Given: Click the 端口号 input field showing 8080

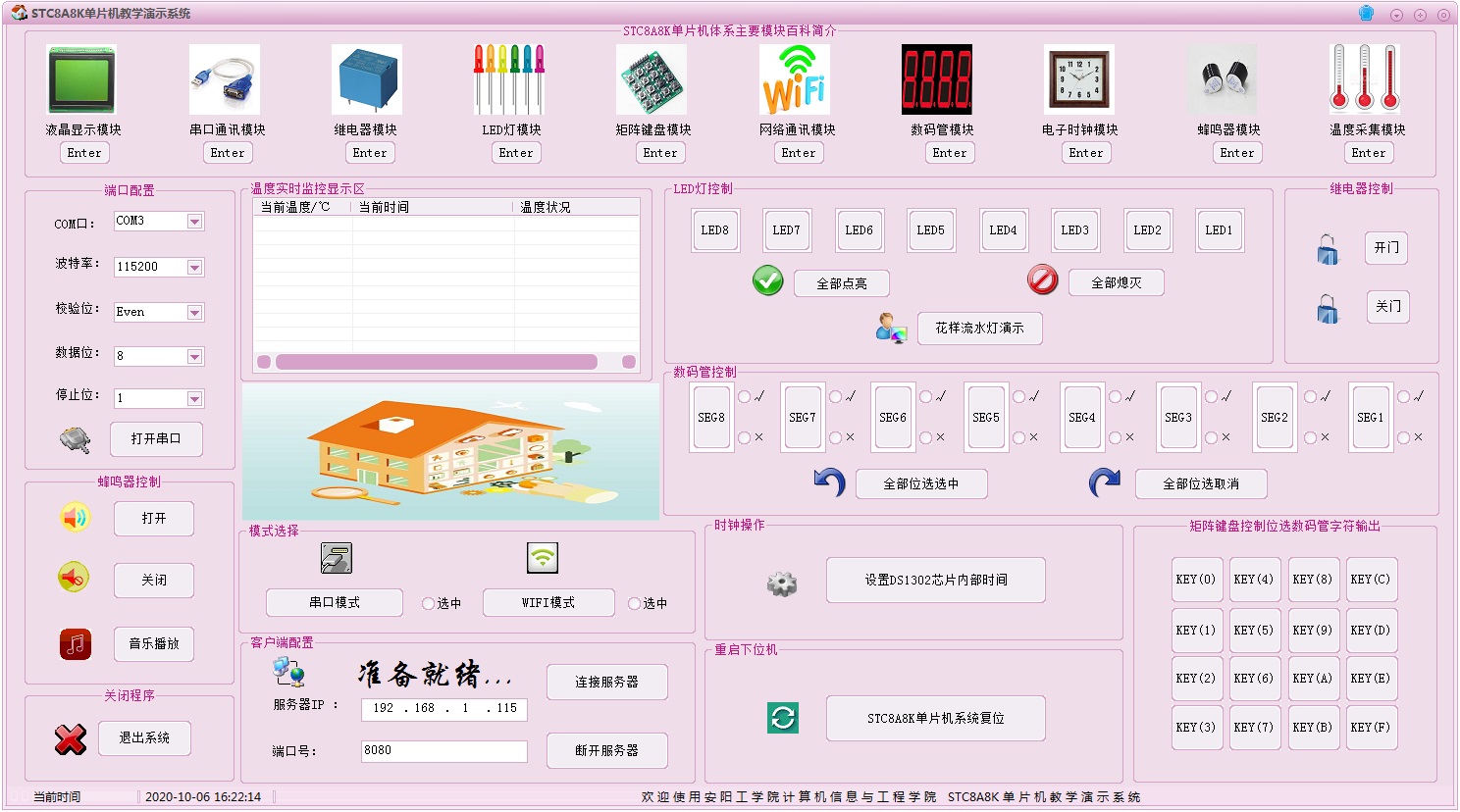Looking at the screenshot, I should tap(444, 751).
